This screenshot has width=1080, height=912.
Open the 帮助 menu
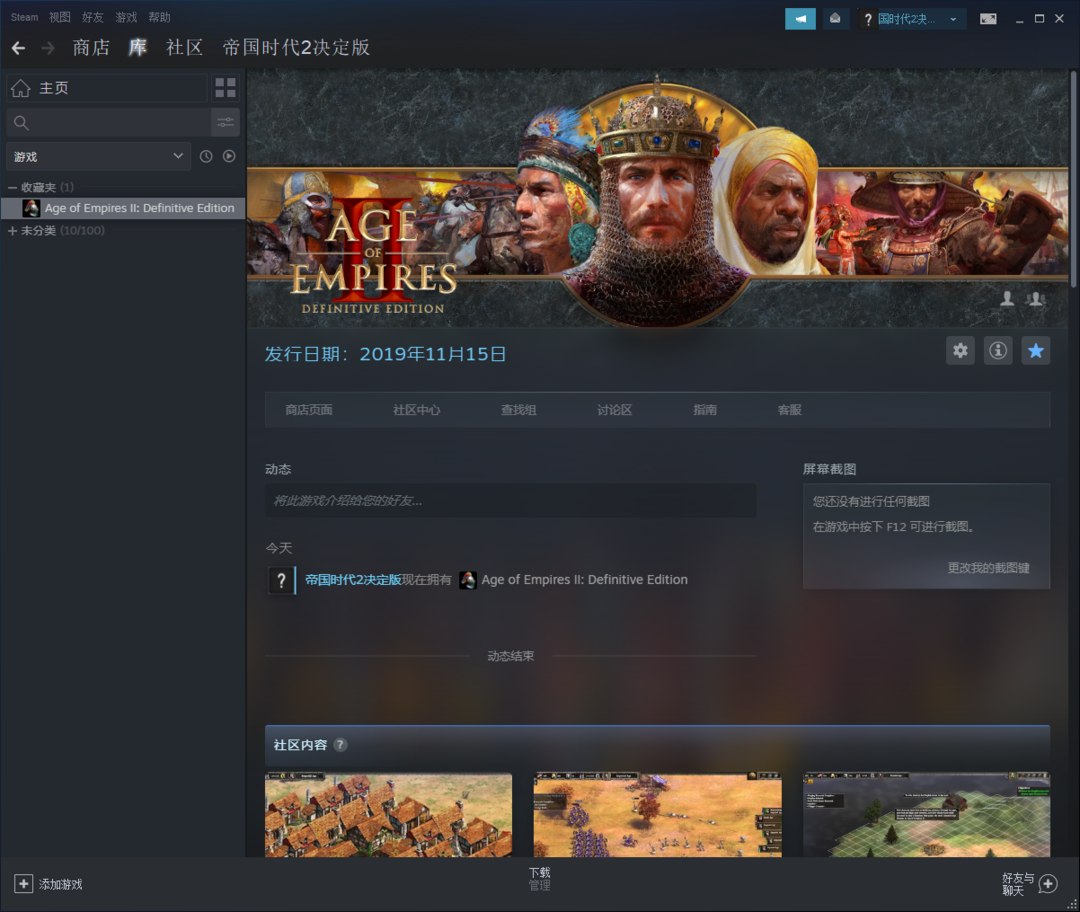click(x=159, y=17)
